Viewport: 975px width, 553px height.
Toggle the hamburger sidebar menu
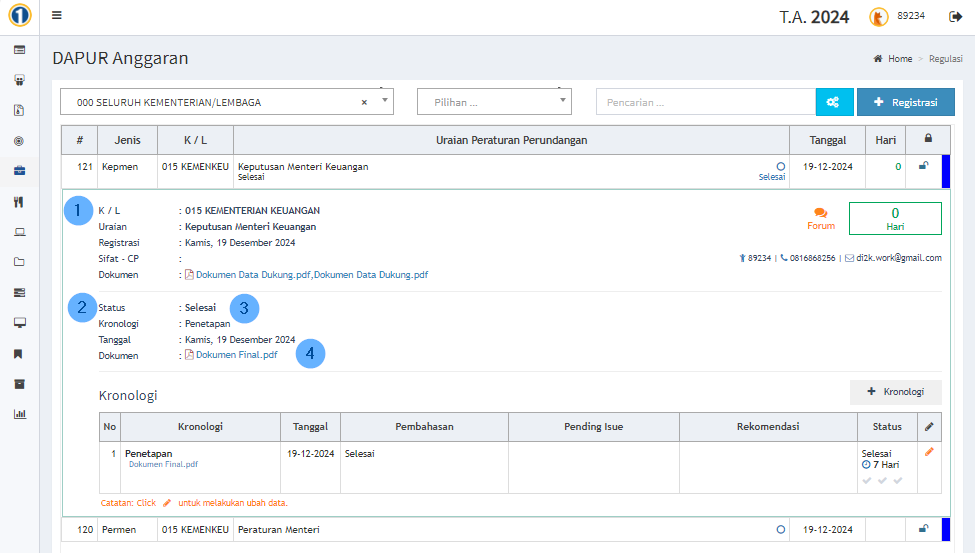pos(57,16)
